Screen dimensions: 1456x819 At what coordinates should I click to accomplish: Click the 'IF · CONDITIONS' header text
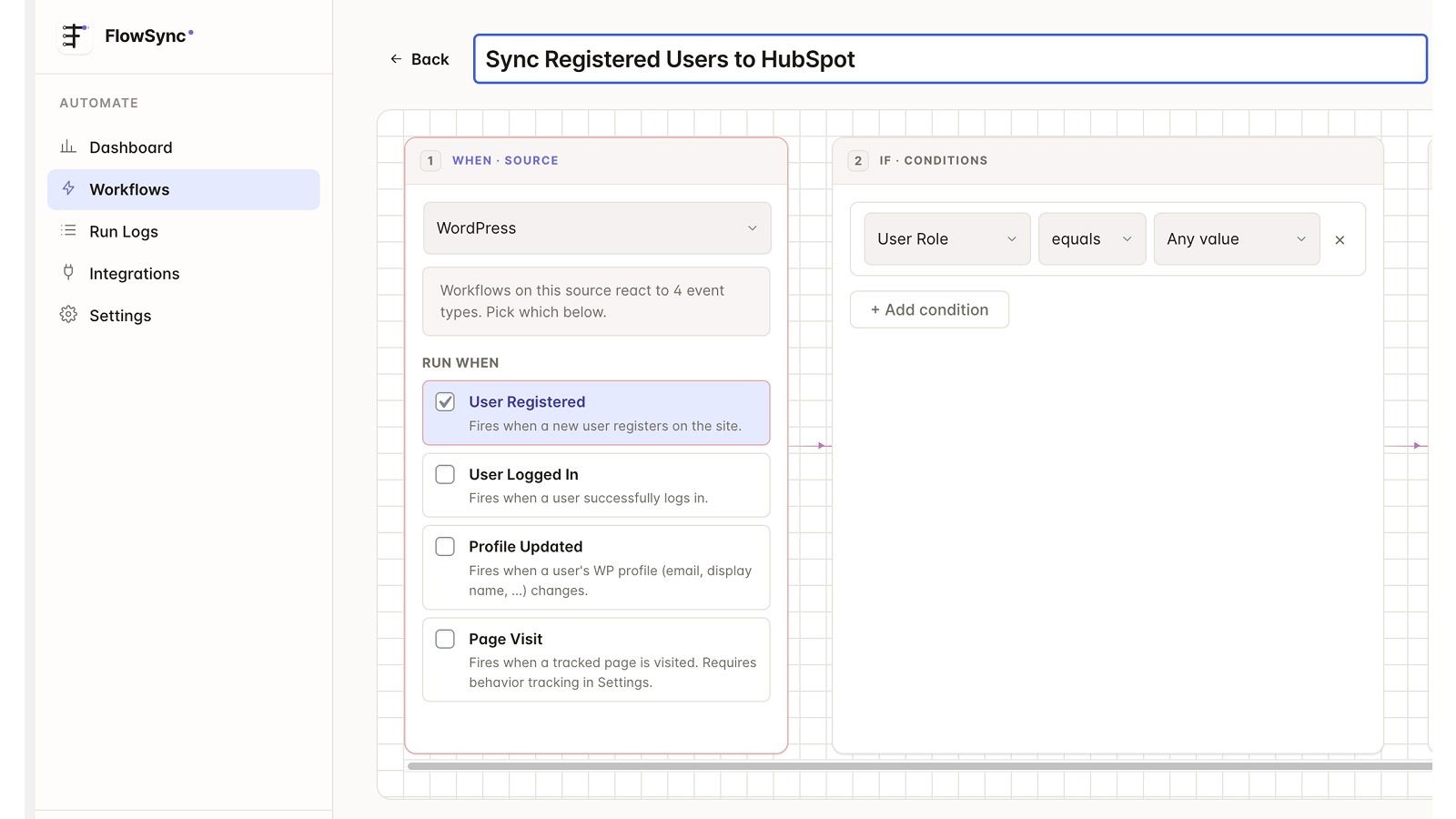[x=934, y=160]
